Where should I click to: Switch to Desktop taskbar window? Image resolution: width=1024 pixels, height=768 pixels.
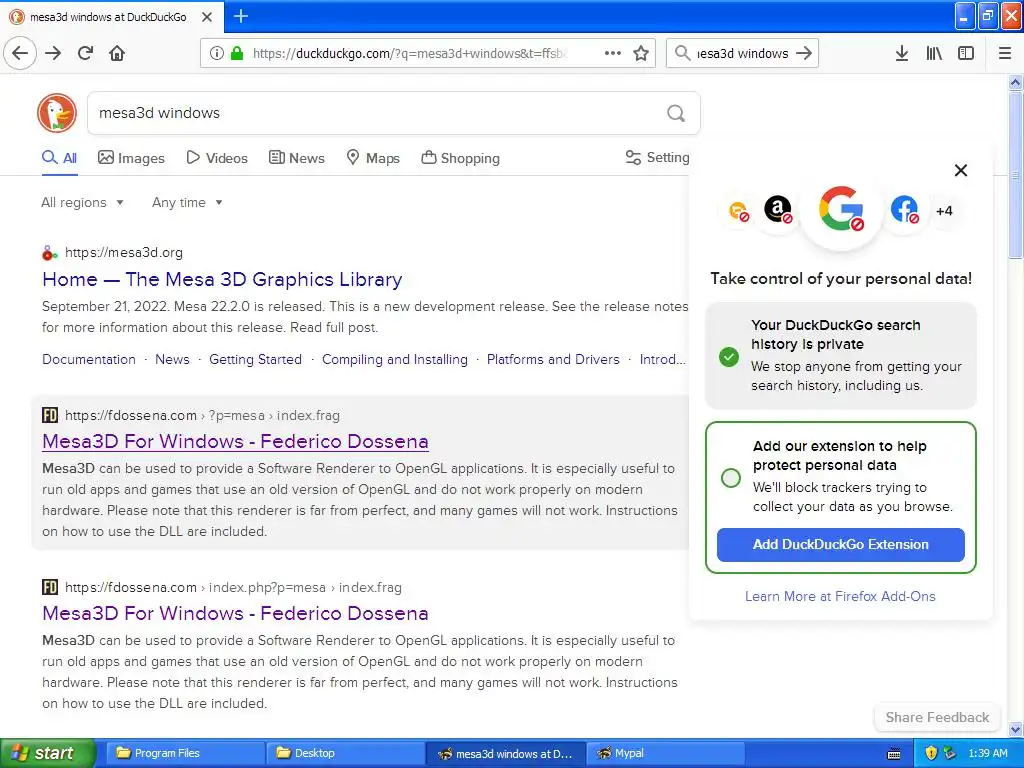pyautogui.click(x=345, y=753)
